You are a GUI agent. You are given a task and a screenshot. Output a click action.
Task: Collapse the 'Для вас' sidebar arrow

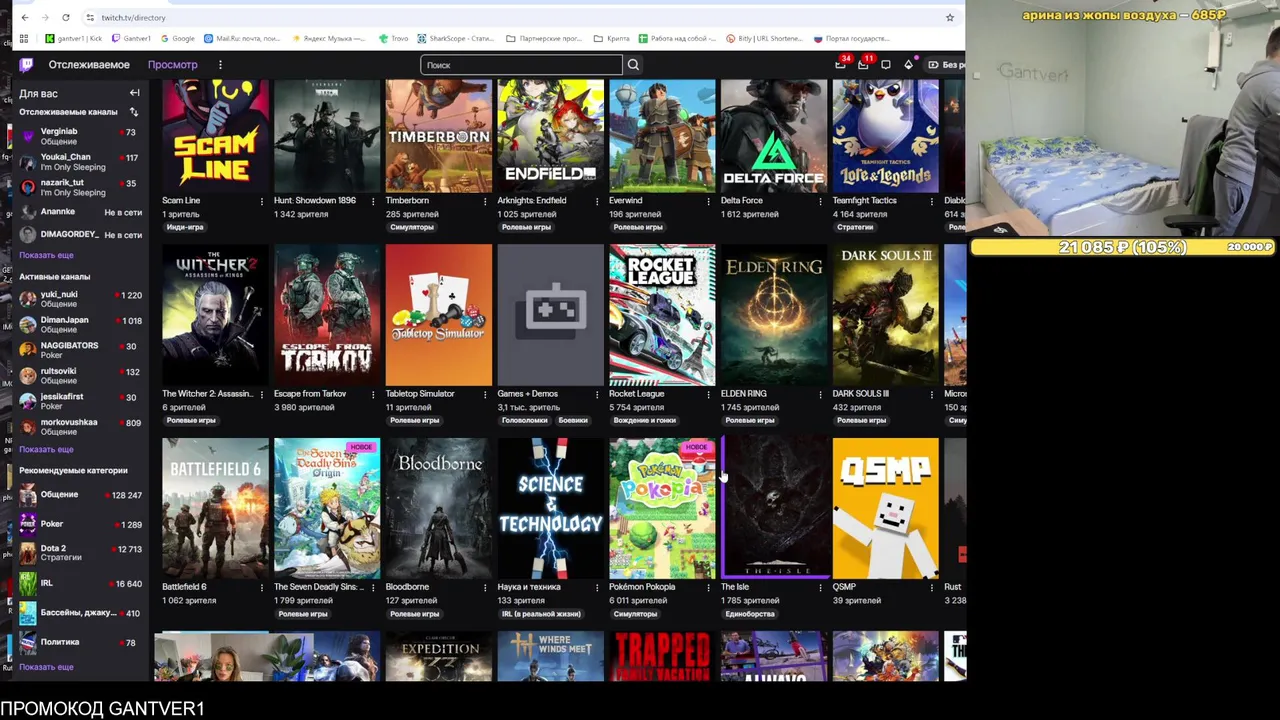click(134, 93)
